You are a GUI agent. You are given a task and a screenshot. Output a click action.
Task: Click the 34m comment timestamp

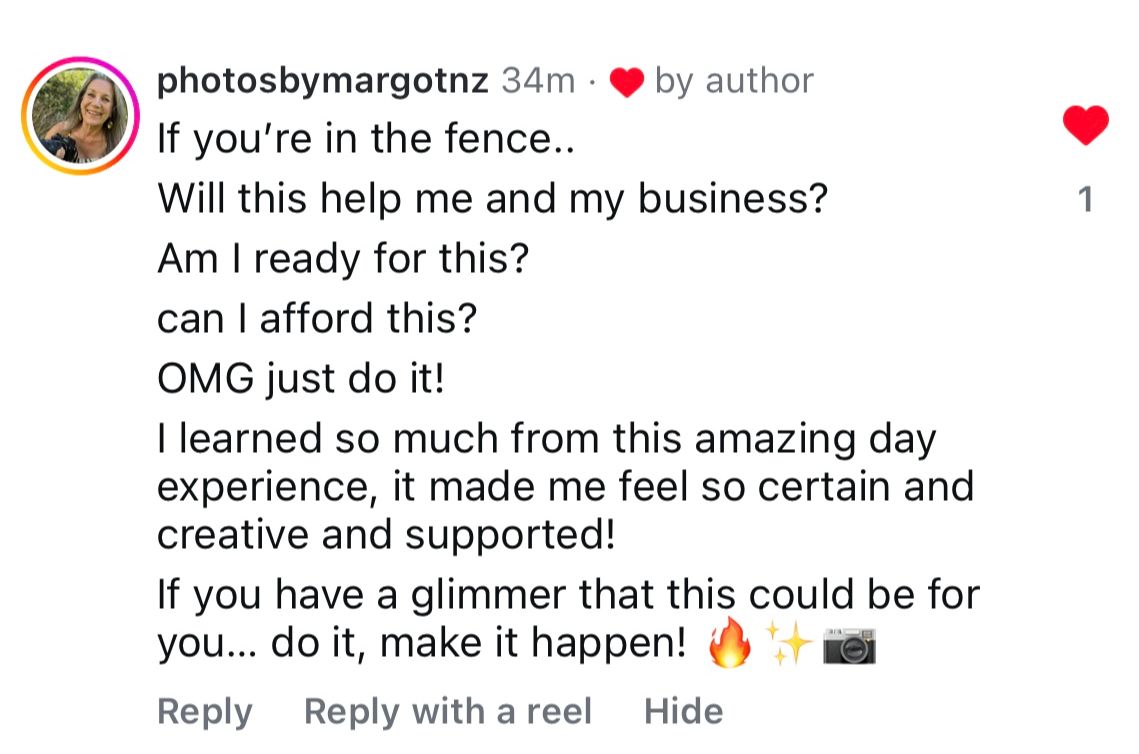tap(538, 81)
